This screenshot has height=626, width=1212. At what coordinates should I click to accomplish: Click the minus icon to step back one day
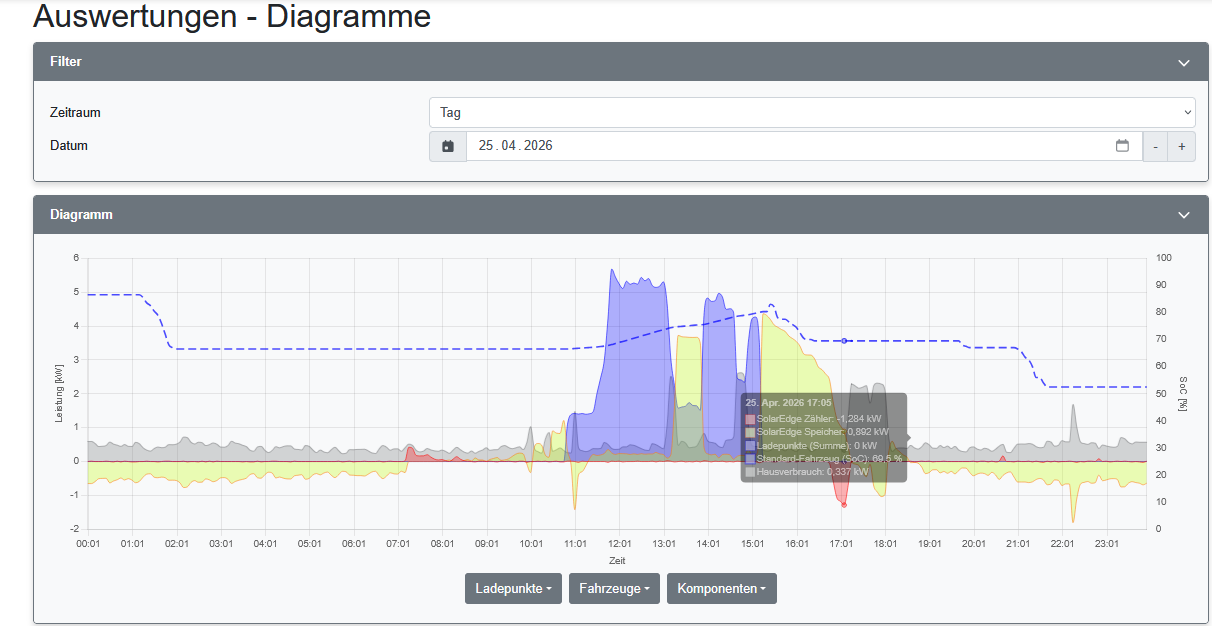click(1155, 146)
